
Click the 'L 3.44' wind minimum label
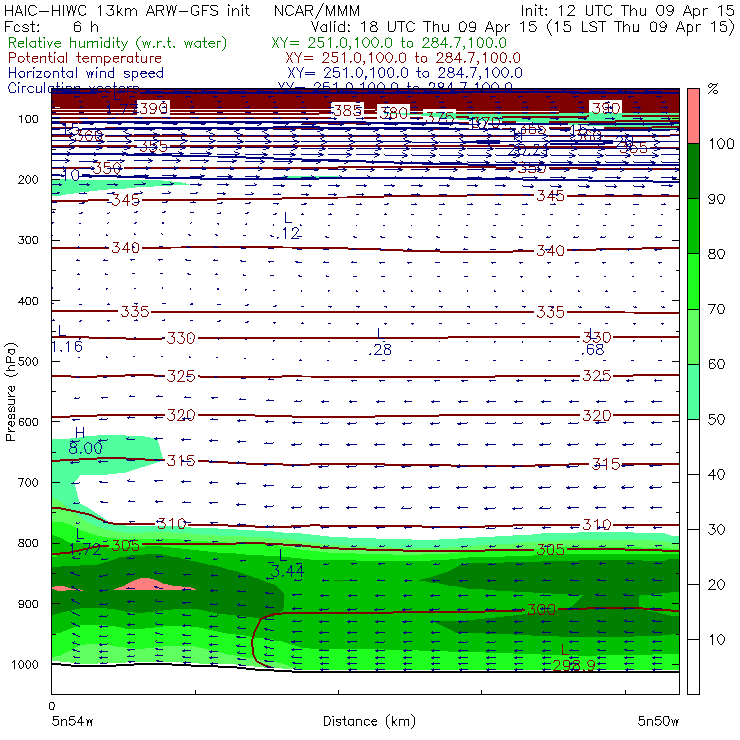pos(287,564)
